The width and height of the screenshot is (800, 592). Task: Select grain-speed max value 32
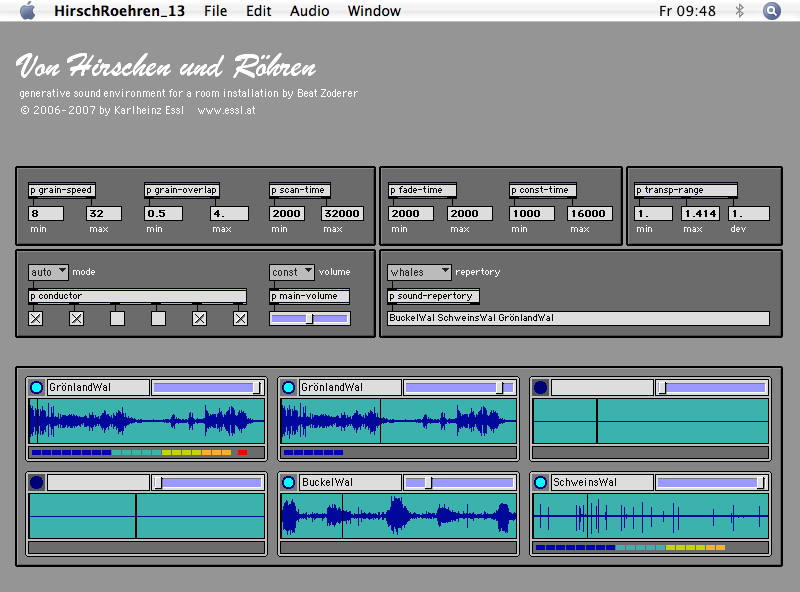click(x=104, y=213)
